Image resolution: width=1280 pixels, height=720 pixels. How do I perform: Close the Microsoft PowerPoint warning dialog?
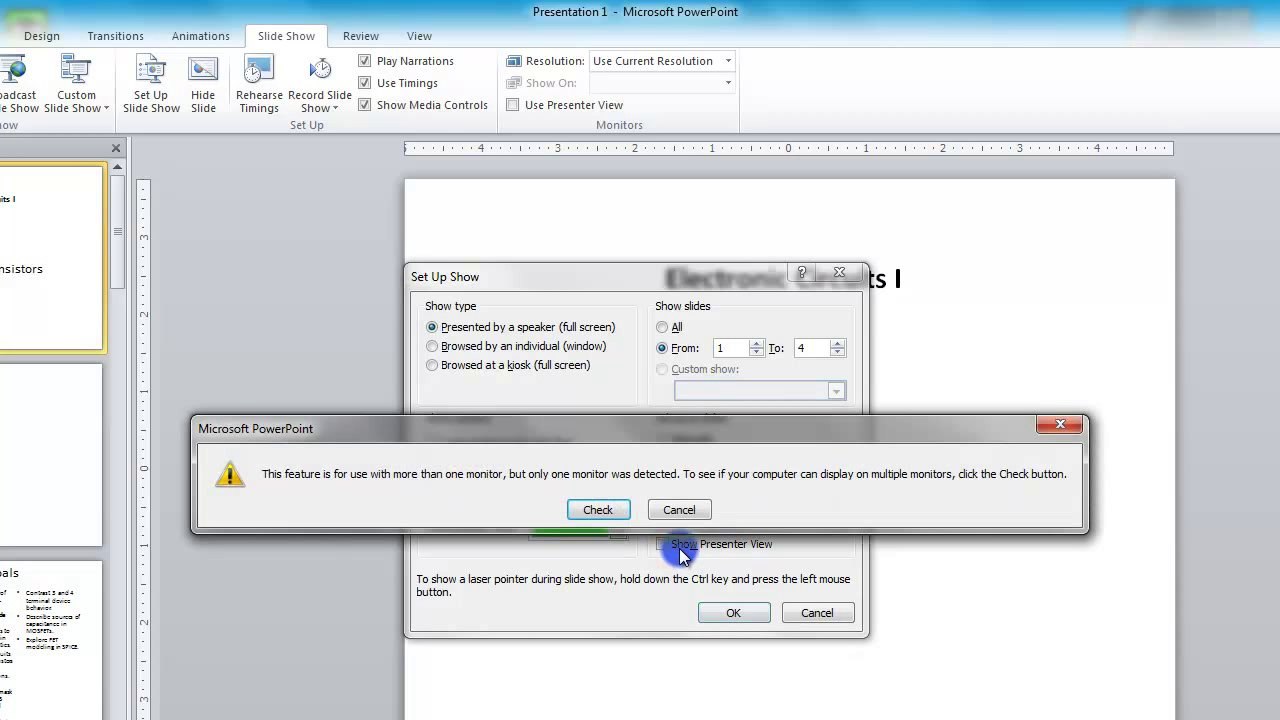[x=1060, y=425]
